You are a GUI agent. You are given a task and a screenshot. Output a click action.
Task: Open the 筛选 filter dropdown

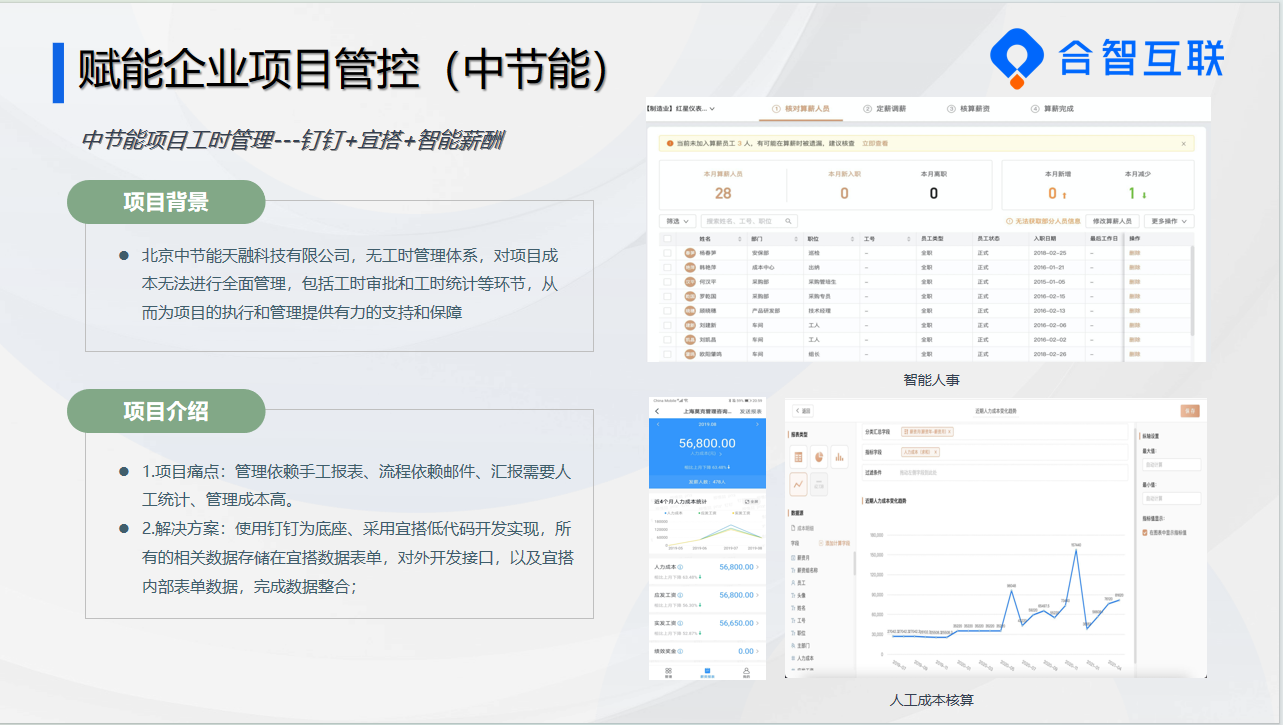pyautogui.click(x=677, y=221)
